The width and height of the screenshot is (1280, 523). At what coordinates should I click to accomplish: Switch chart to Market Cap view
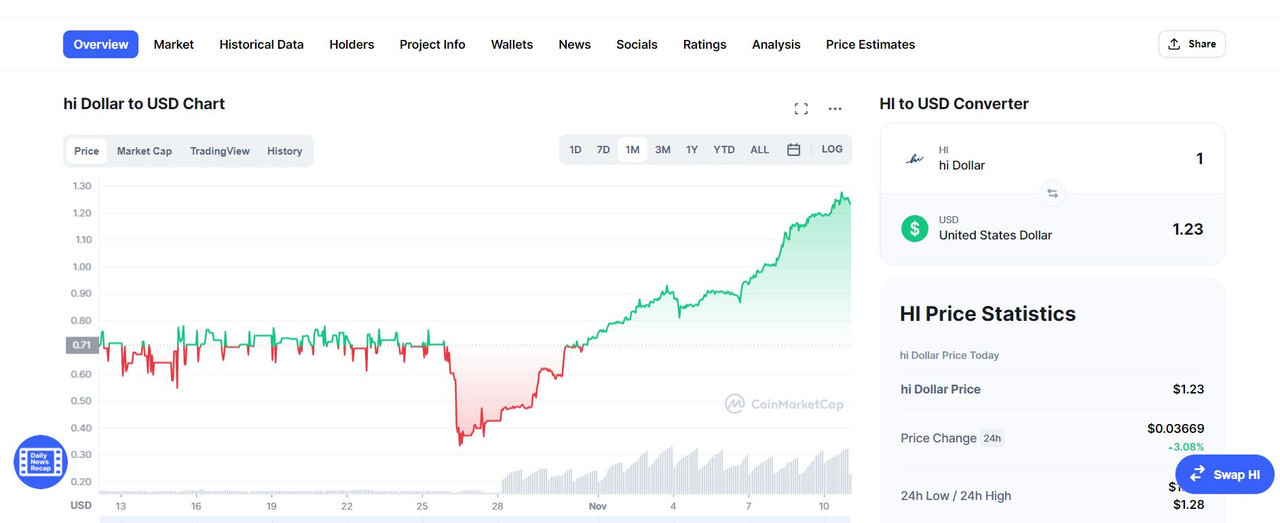144,151
